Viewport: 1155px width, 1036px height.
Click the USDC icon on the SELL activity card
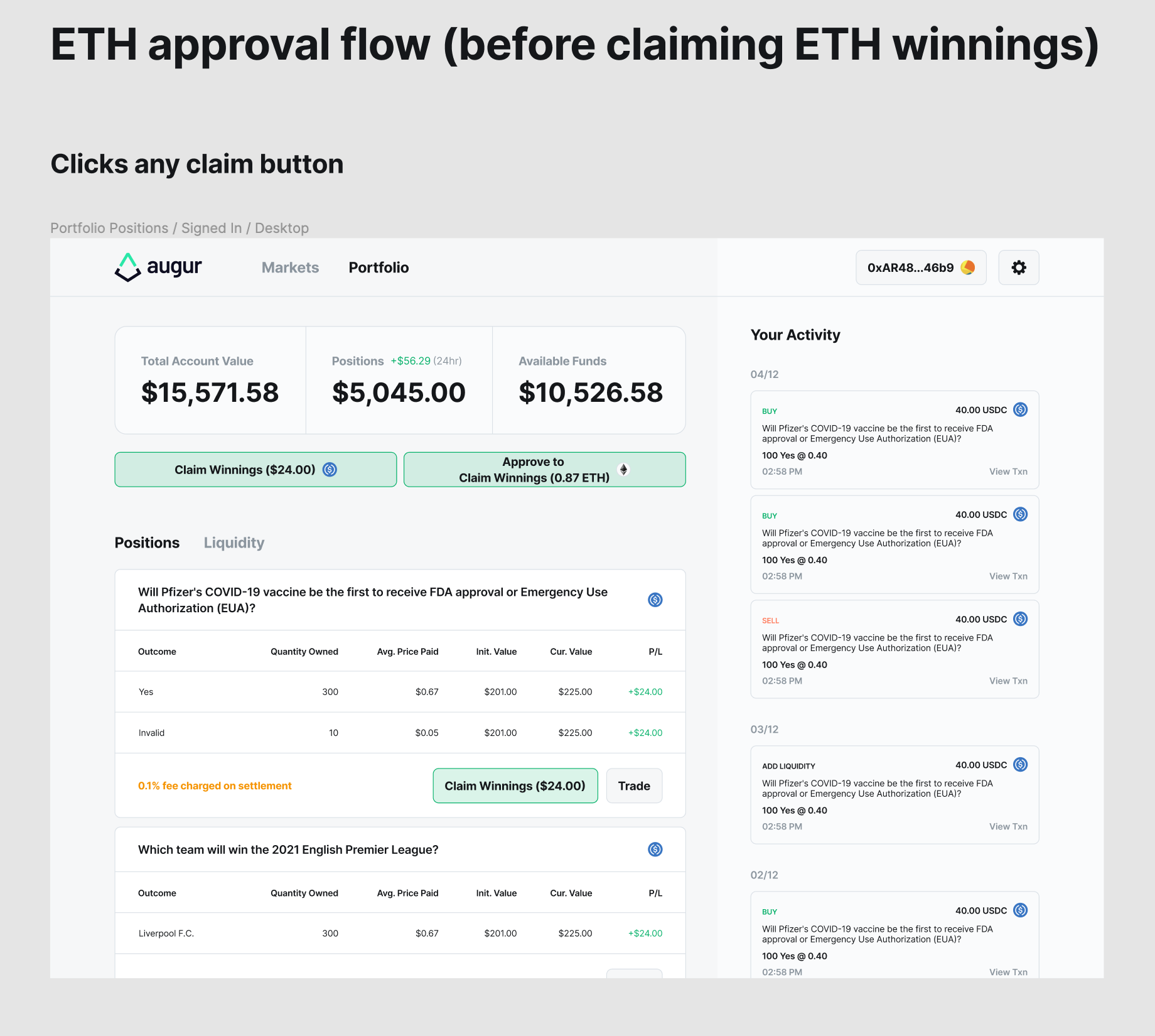[1021, 619]
